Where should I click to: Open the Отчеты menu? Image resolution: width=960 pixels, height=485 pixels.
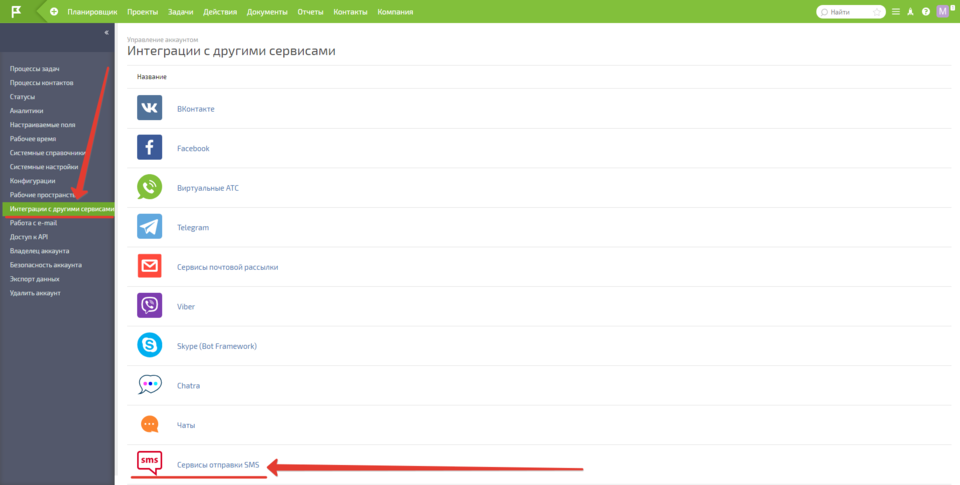pos(310,12)
